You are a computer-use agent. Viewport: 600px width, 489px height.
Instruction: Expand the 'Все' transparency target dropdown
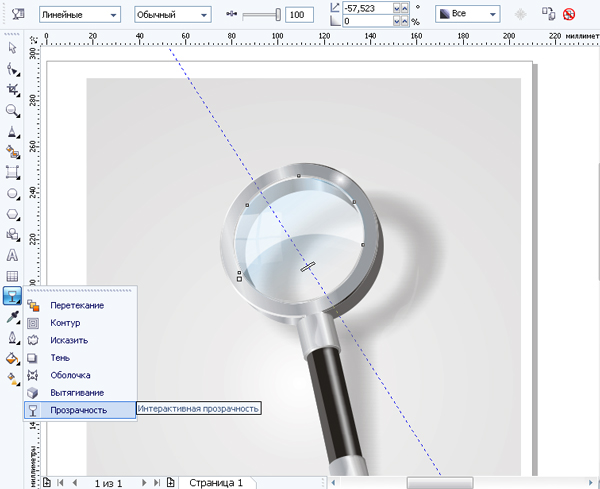pyautogui.click(x=467, y=15)
